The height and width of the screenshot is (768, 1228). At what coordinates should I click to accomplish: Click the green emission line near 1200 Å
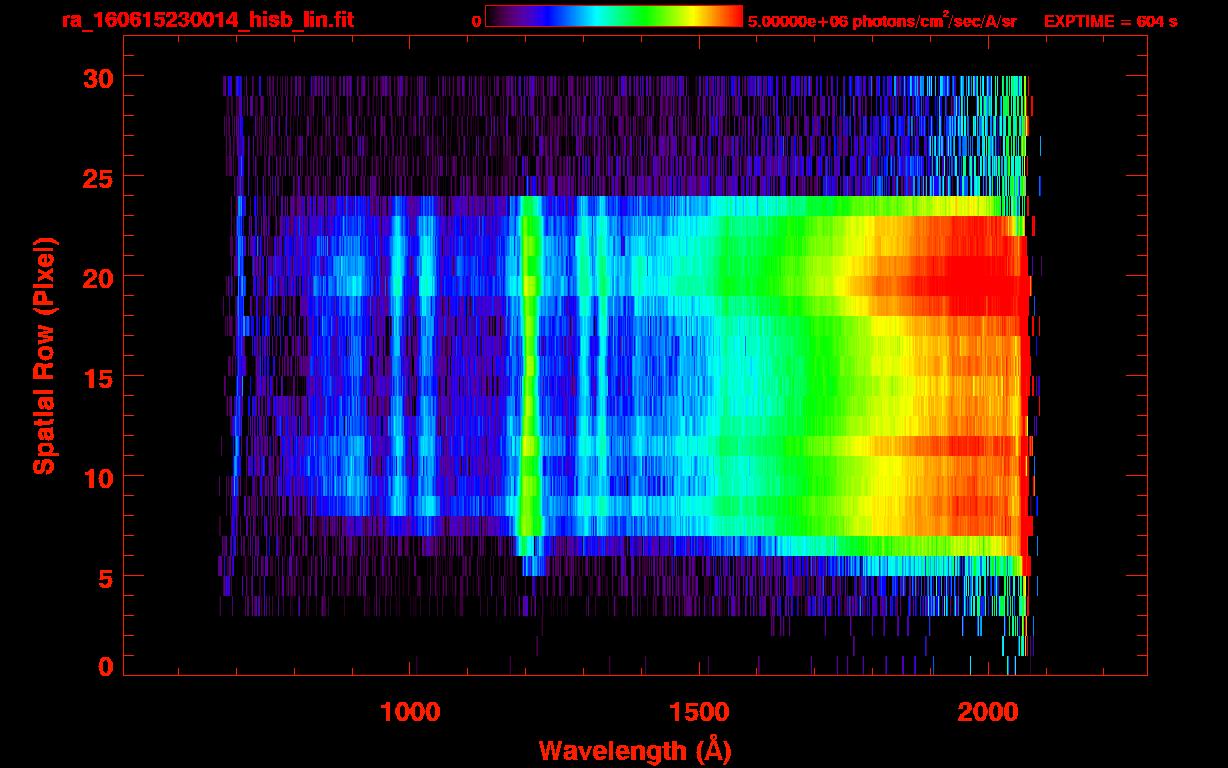[x=530, y=380]
